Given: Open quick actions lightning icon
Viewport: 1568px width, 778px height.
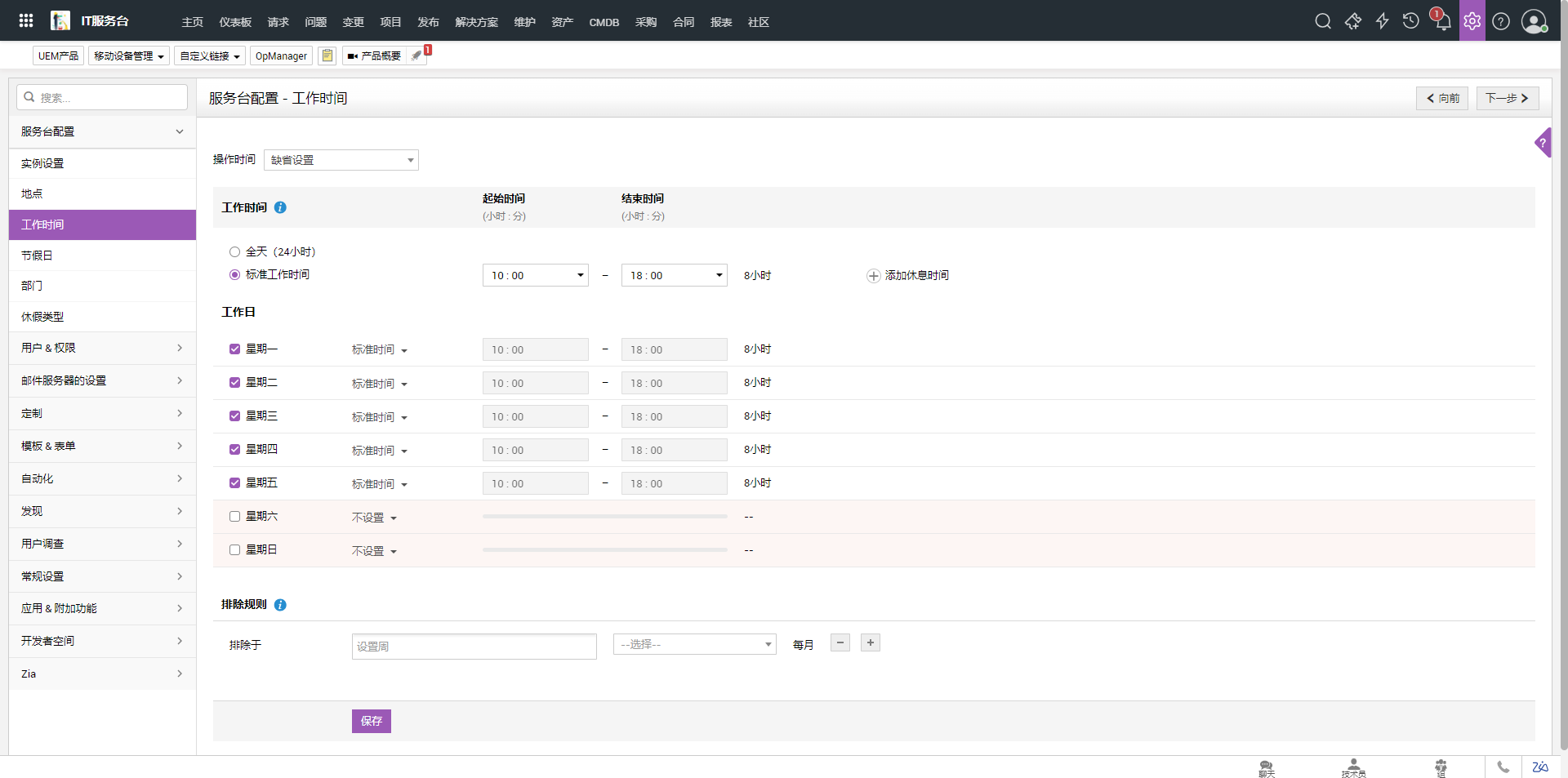Looking at the screenshot, I should 1382,21.
